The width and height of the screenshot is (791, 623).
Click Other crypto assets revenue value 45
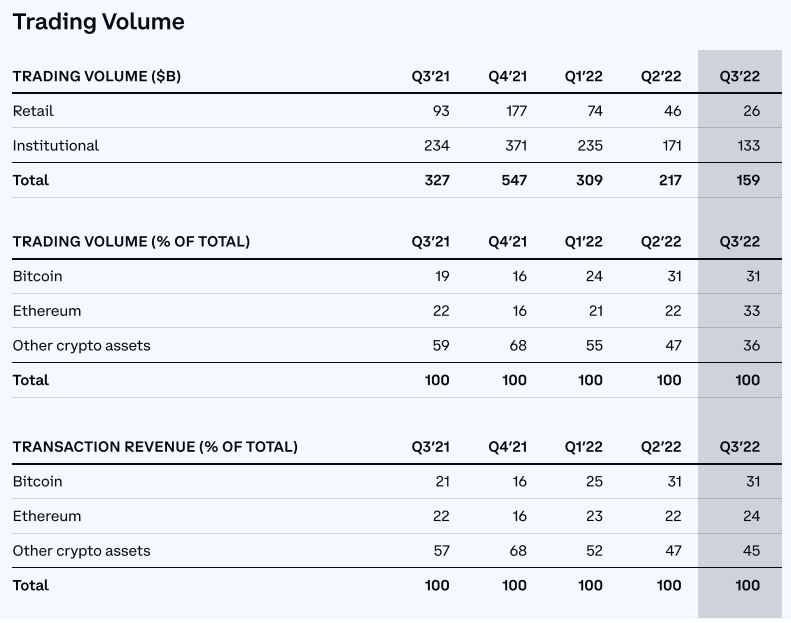click(x=752, y=551)
